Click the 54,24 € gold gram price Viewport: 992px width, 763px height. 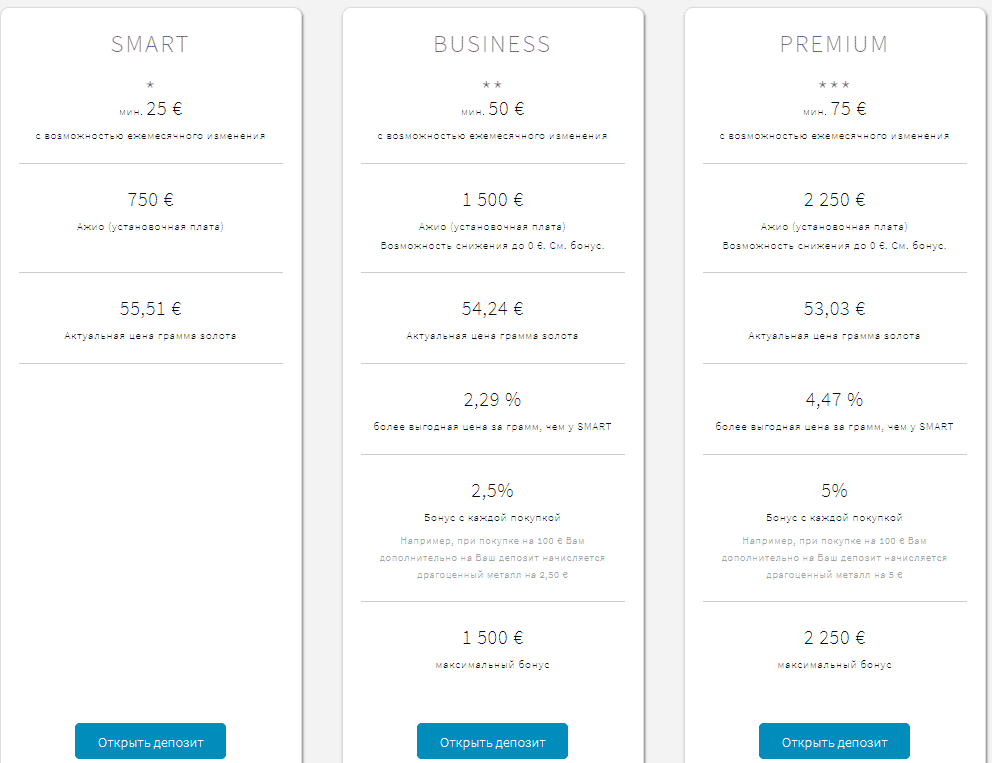[x=492, y=309]
